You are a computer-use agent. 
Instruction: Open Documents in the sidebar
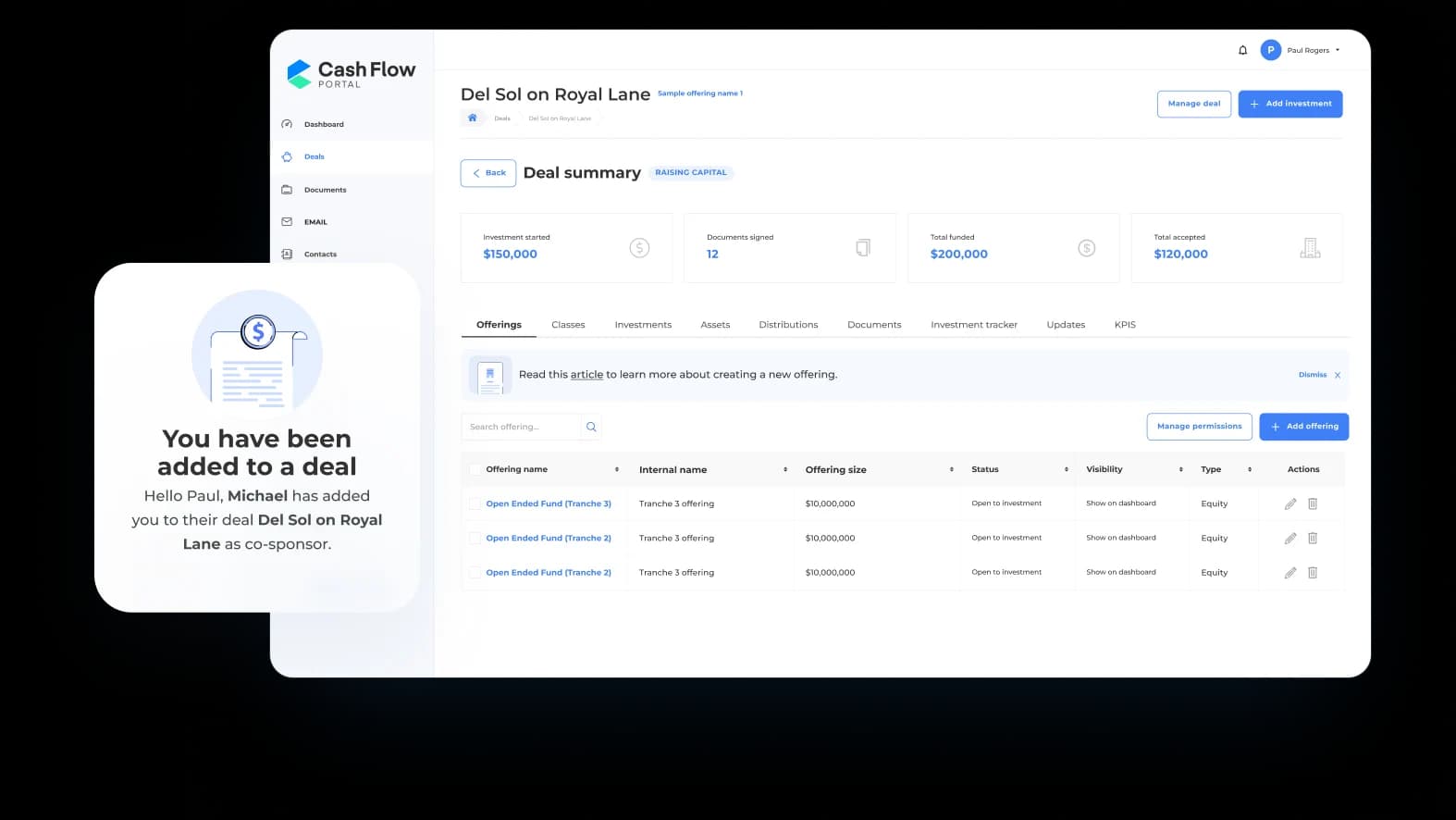(325, 190)
